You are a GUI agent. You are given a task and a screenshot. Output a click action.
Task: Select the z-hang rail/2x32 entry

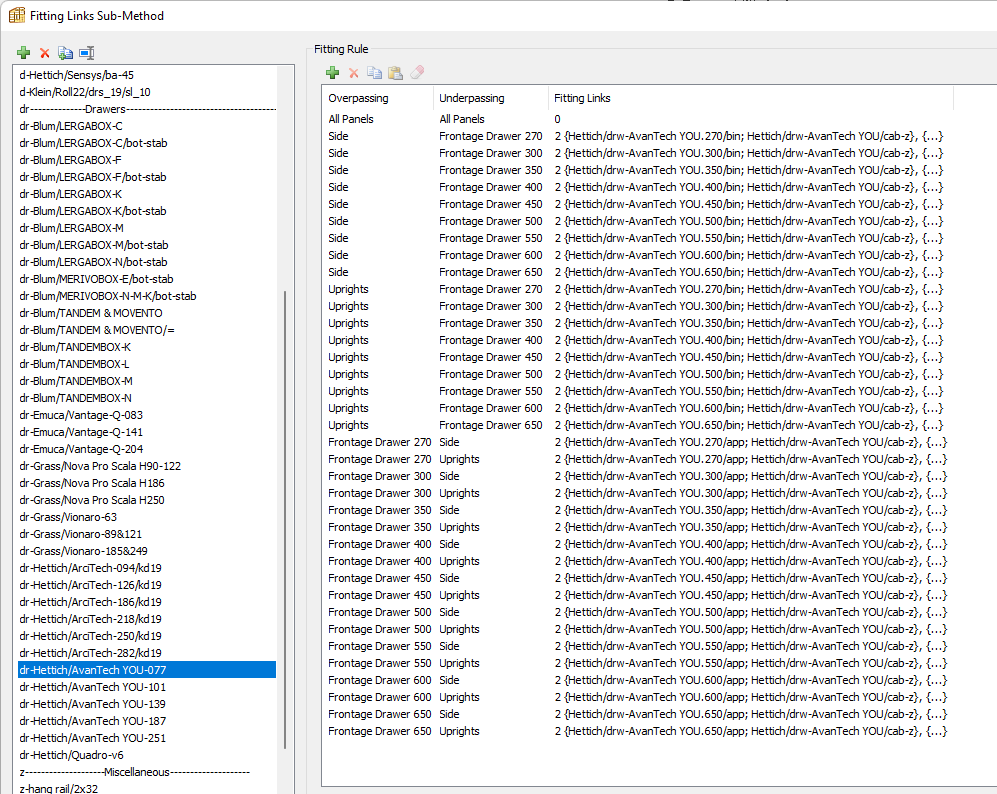pos(147,789)
